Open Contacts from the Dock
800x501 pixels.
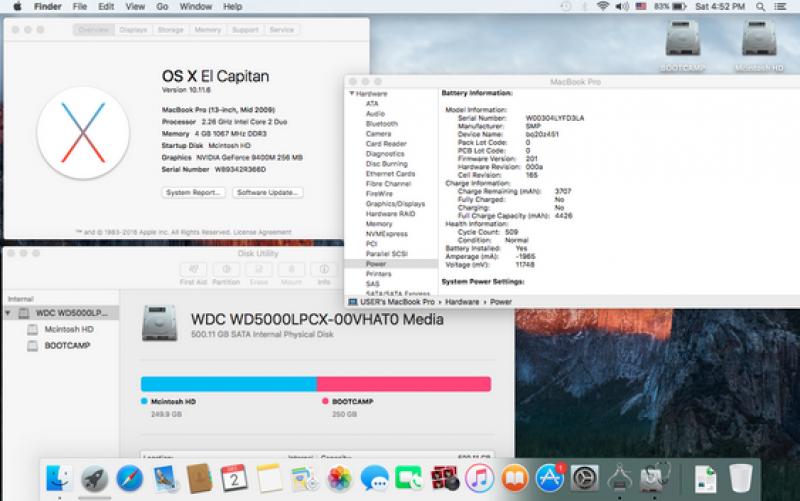pos(199,479)
